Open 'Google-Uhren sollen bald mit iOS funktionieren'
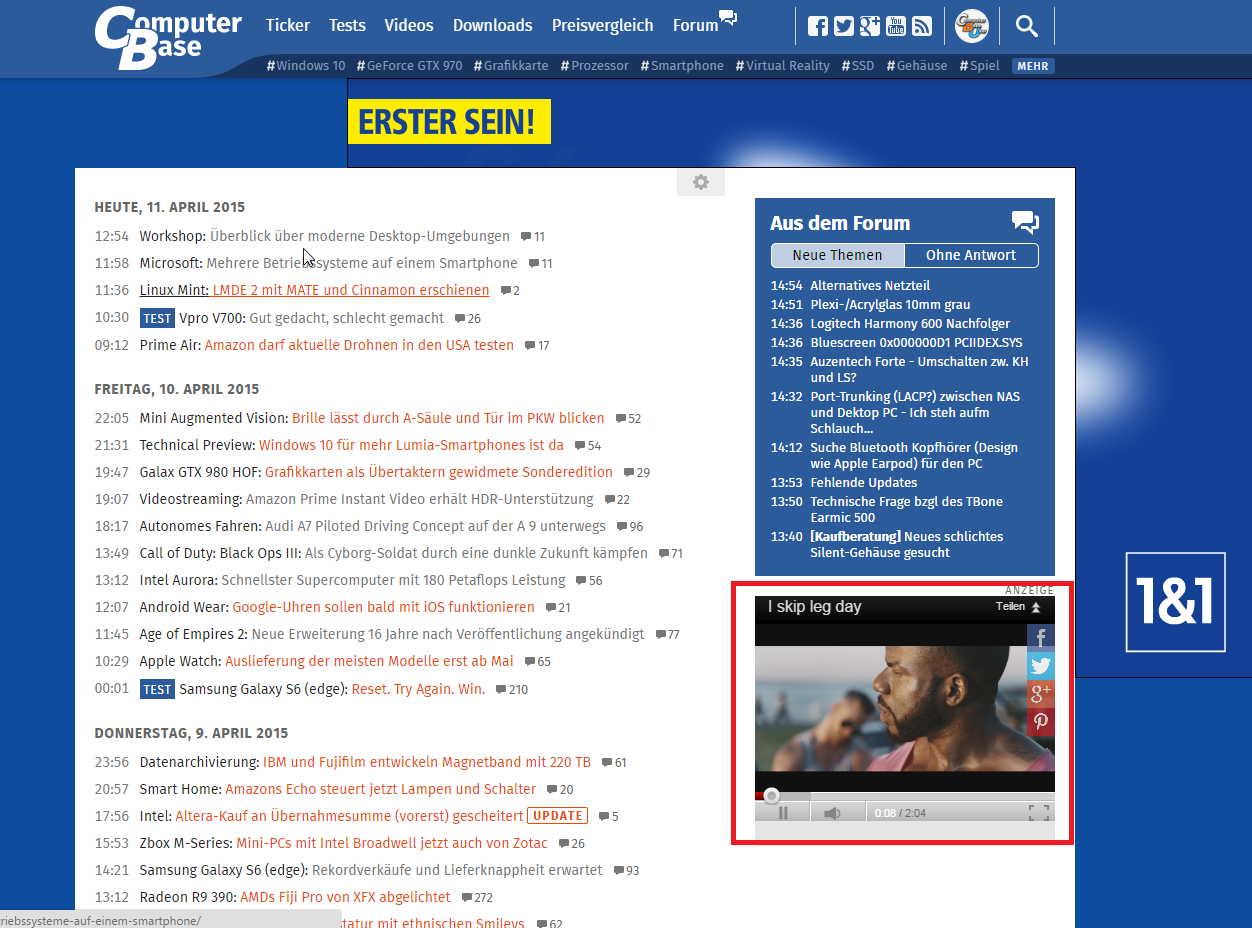This screenshot has height=928, width=1252. point(383,608)
